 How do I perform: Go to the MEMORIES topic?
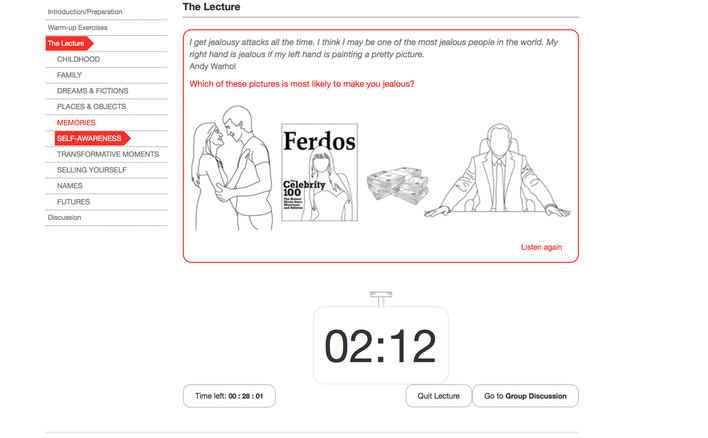76,122
